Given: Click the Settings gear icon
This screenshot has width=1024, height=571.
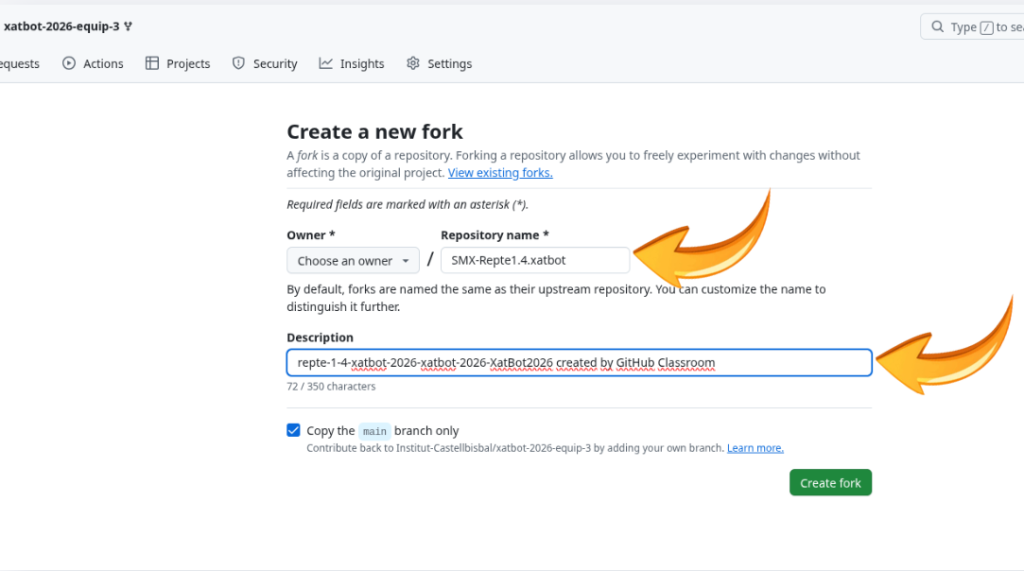Looking at the screenshot, I should (x=413, y=63).
